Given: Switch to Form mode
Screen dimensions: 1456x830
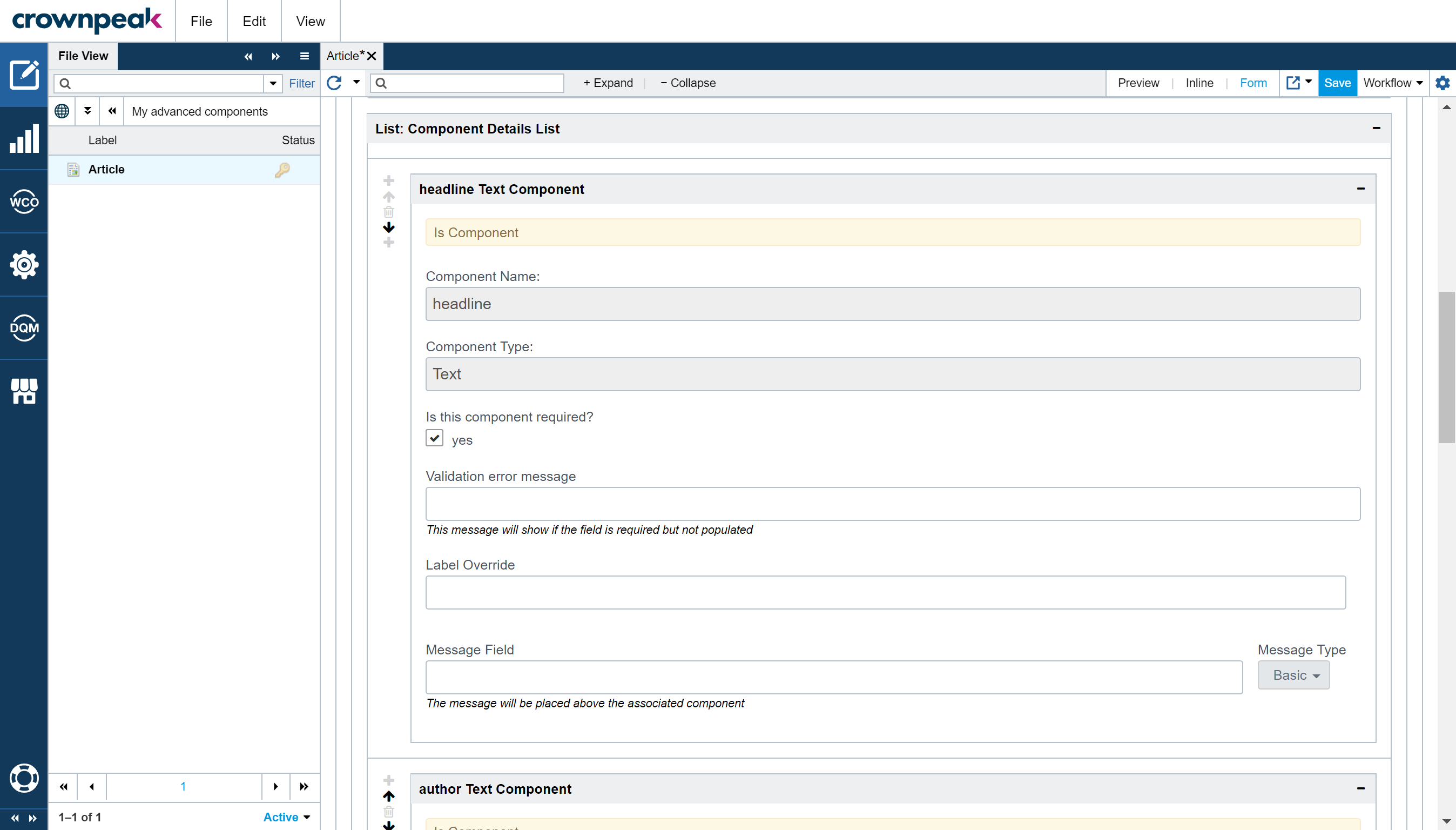Looking at the screenshot, I should point(1253,83).
